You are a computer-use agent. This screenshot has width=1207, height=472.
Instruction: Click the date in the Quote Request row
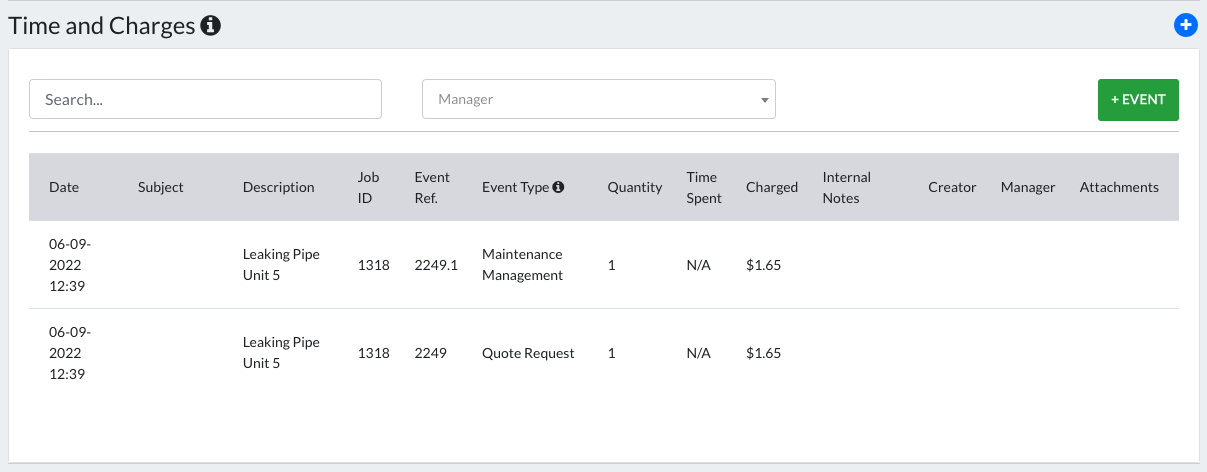point(70,353)
